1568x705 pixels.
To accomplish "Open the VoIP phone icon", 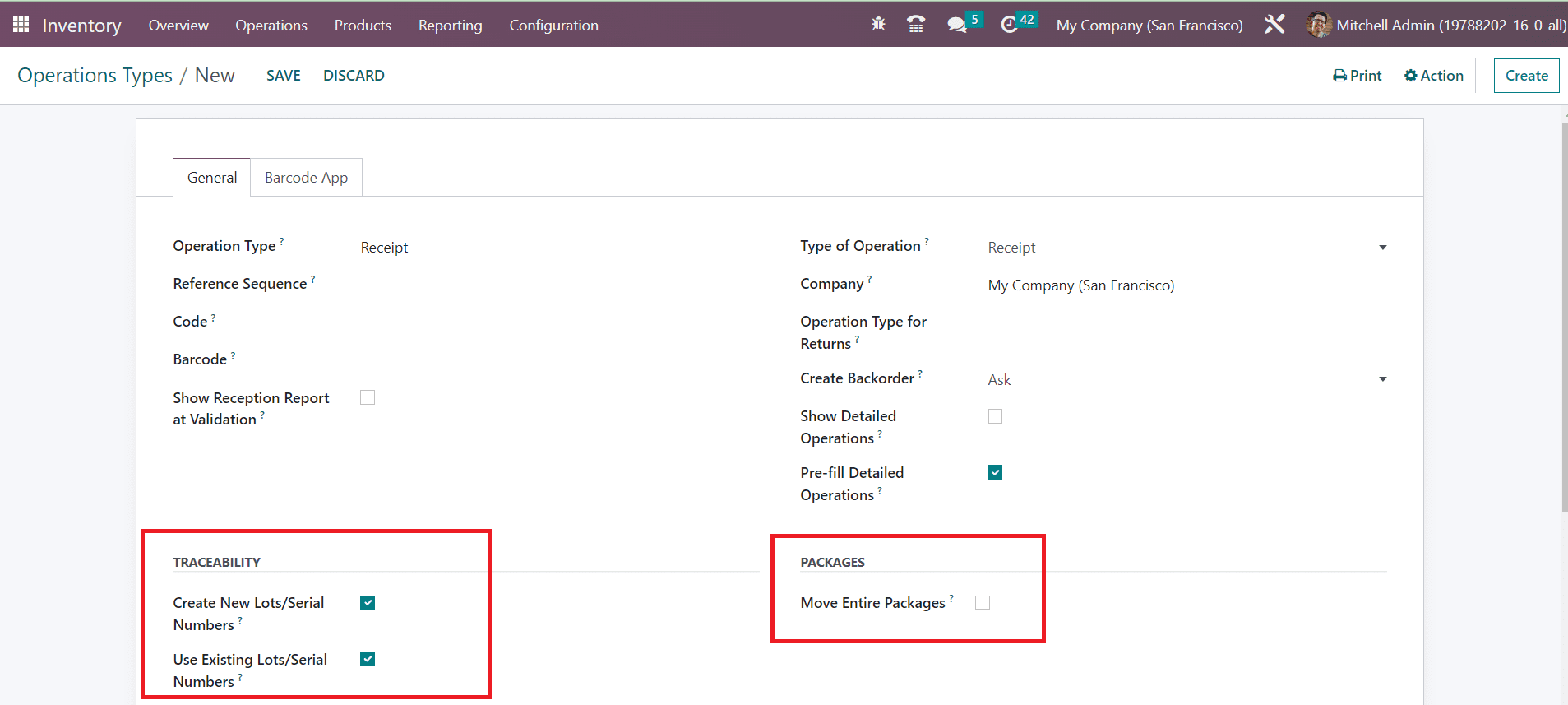I will point(916,25).
